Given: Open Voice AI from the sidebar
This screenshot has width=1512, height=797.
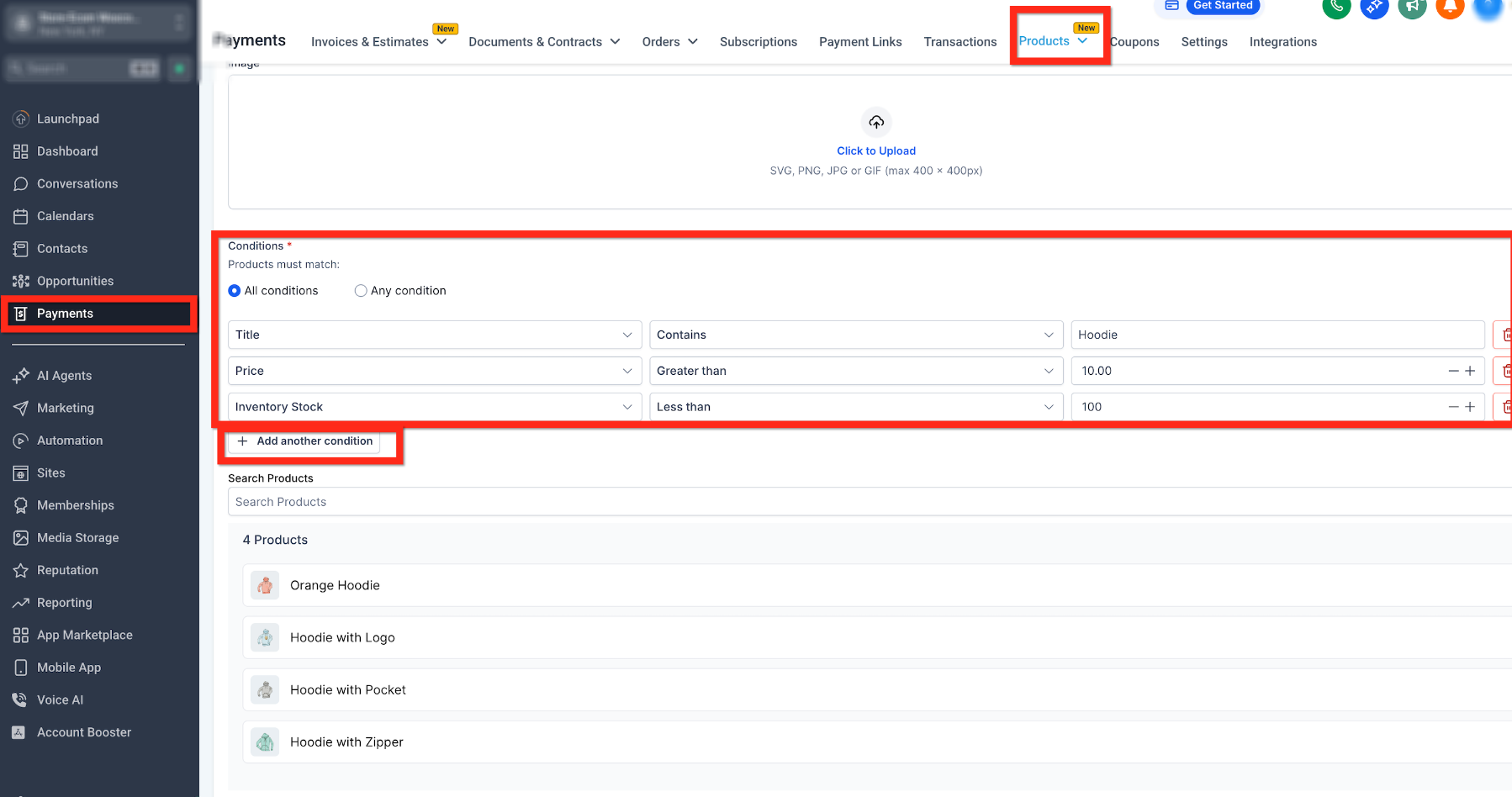Looking at the screenshot, I should [60, 699].
